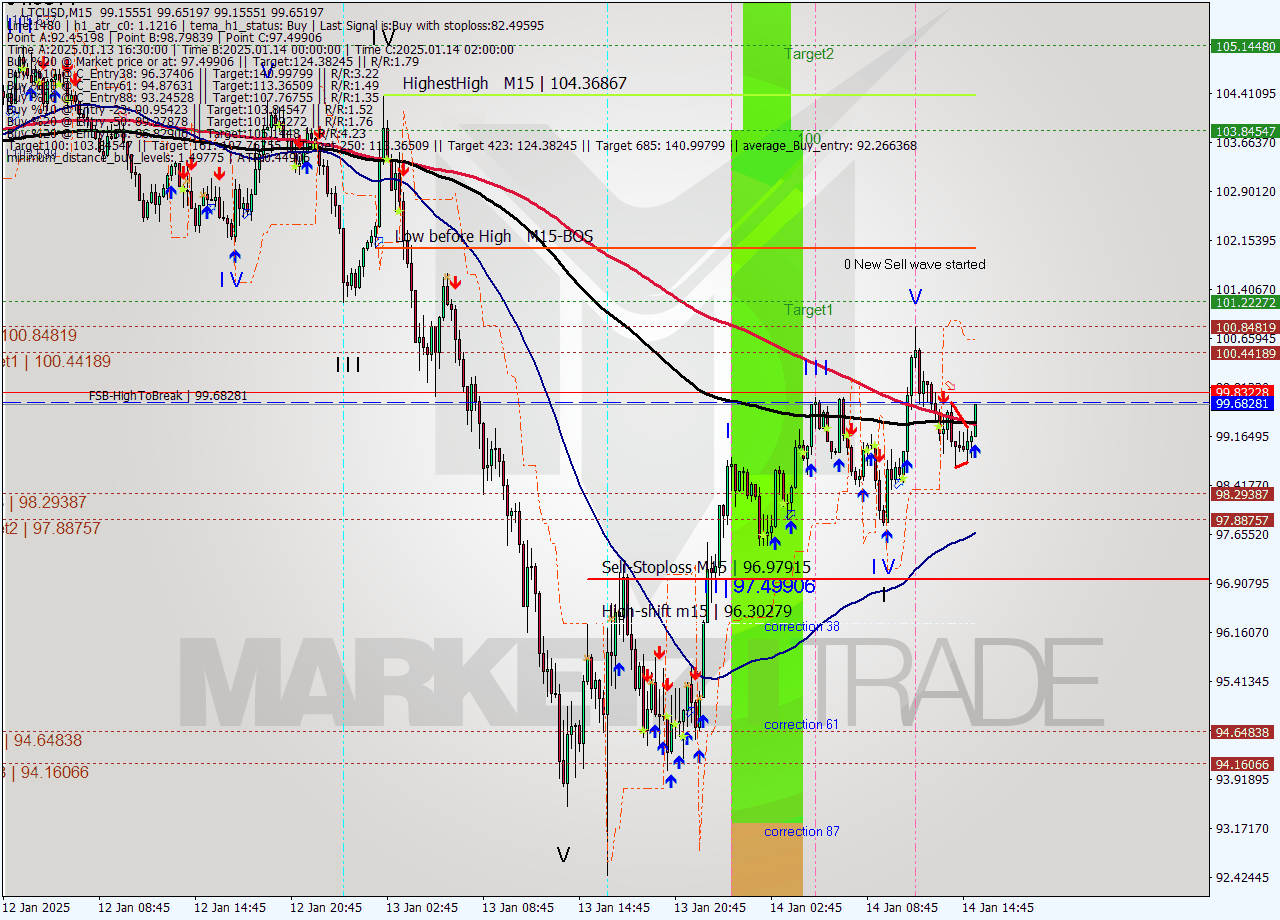Select the Target2 label in green zone
The width and height of the screenshot is (1280, 920).
click(809, 54)
